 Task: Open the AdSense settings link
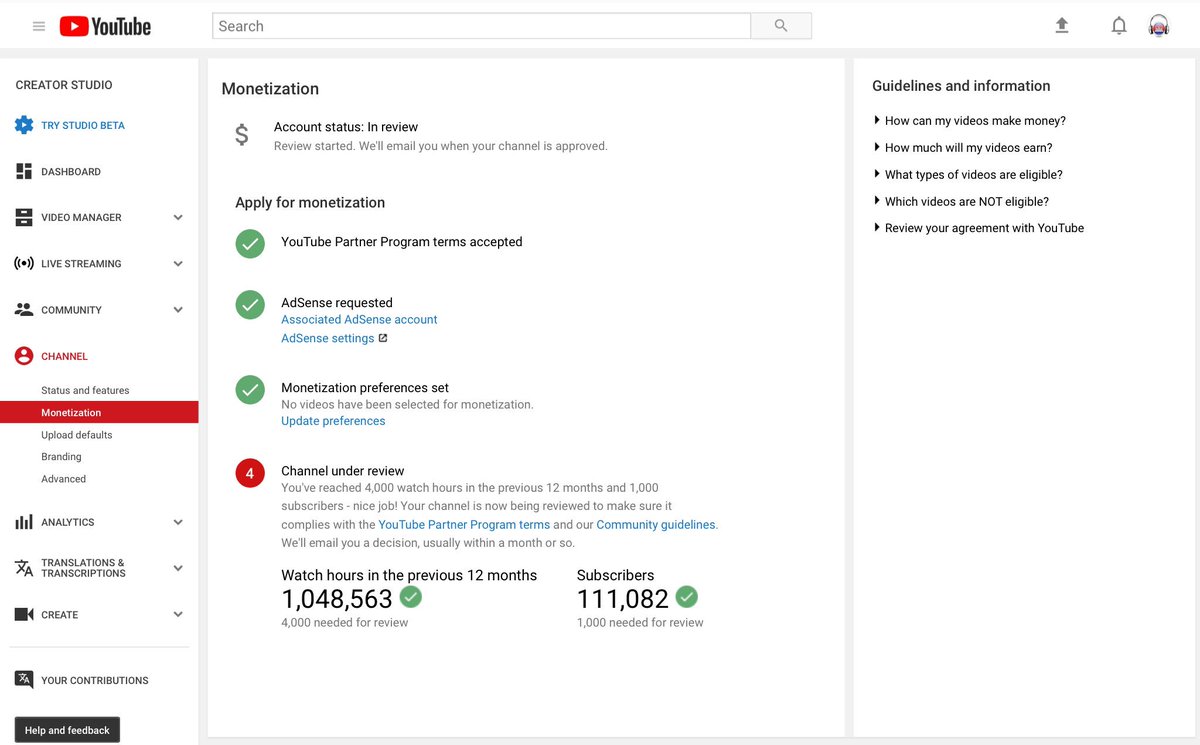tap(327, 339)
